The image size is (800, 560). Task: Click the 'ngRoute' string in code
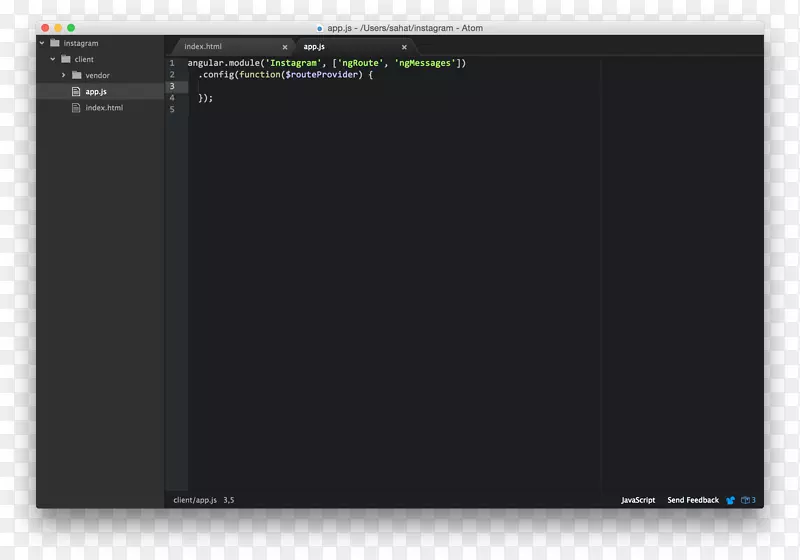(360, 63)
